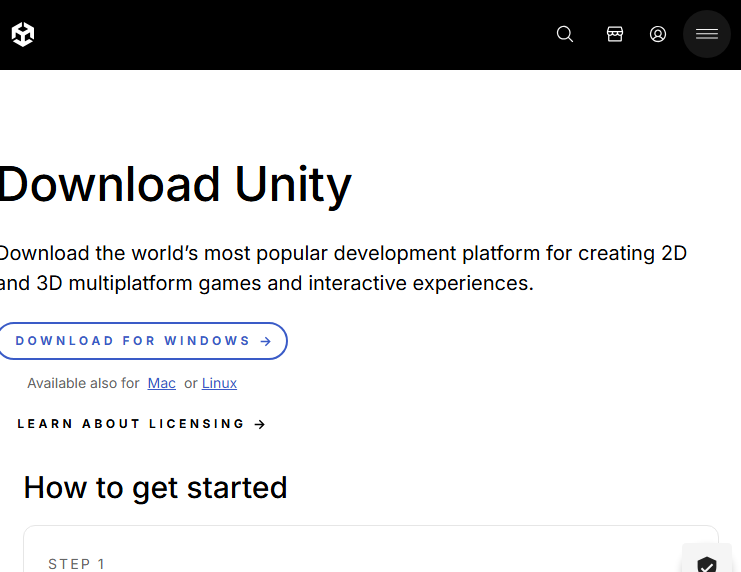Click the Unity logo in header
The width and height of the screenshot is (741, 572).
coord(23,34)
